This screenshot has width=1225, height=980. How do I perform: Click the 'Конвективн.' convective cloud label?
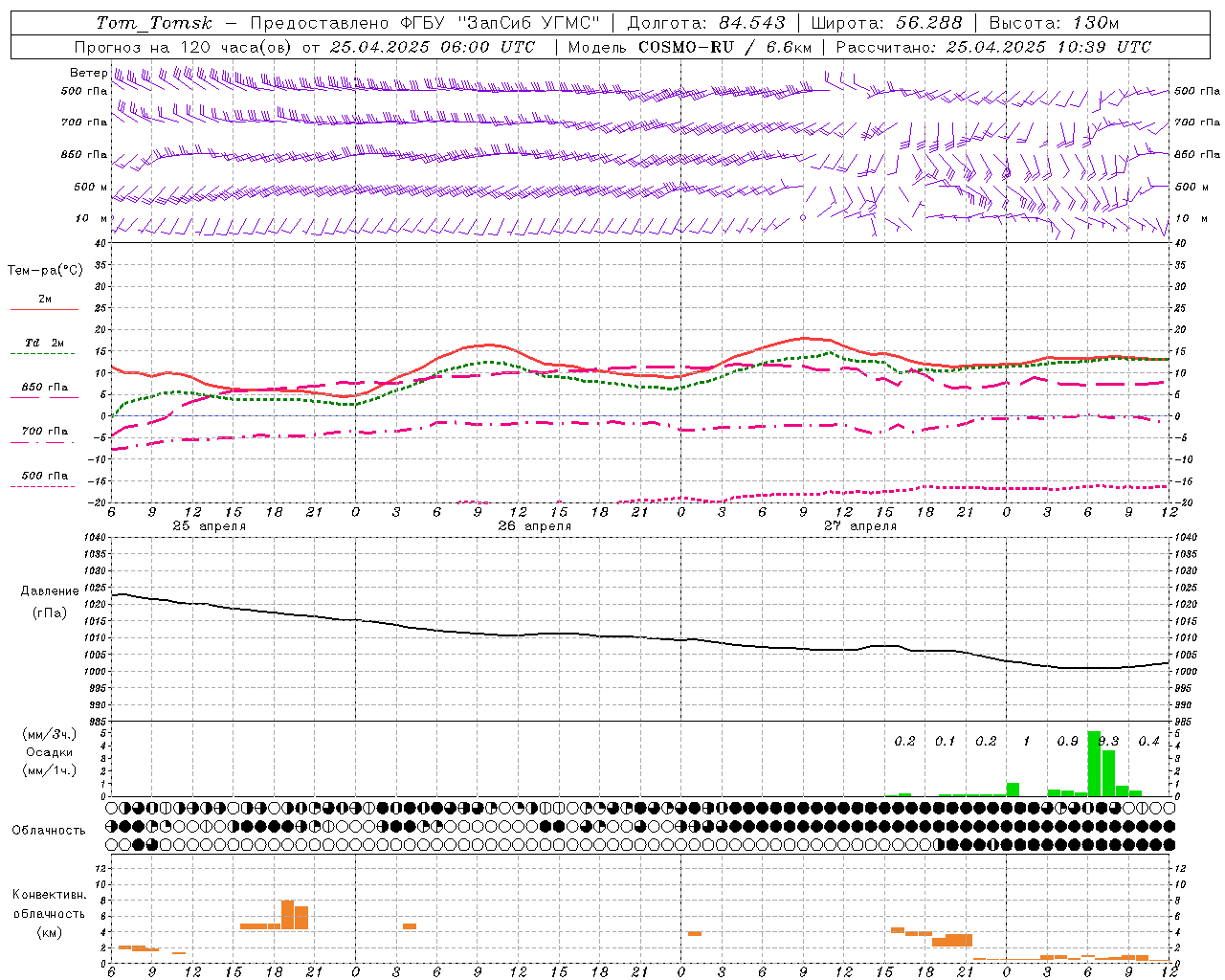click(x=49, y=895)
